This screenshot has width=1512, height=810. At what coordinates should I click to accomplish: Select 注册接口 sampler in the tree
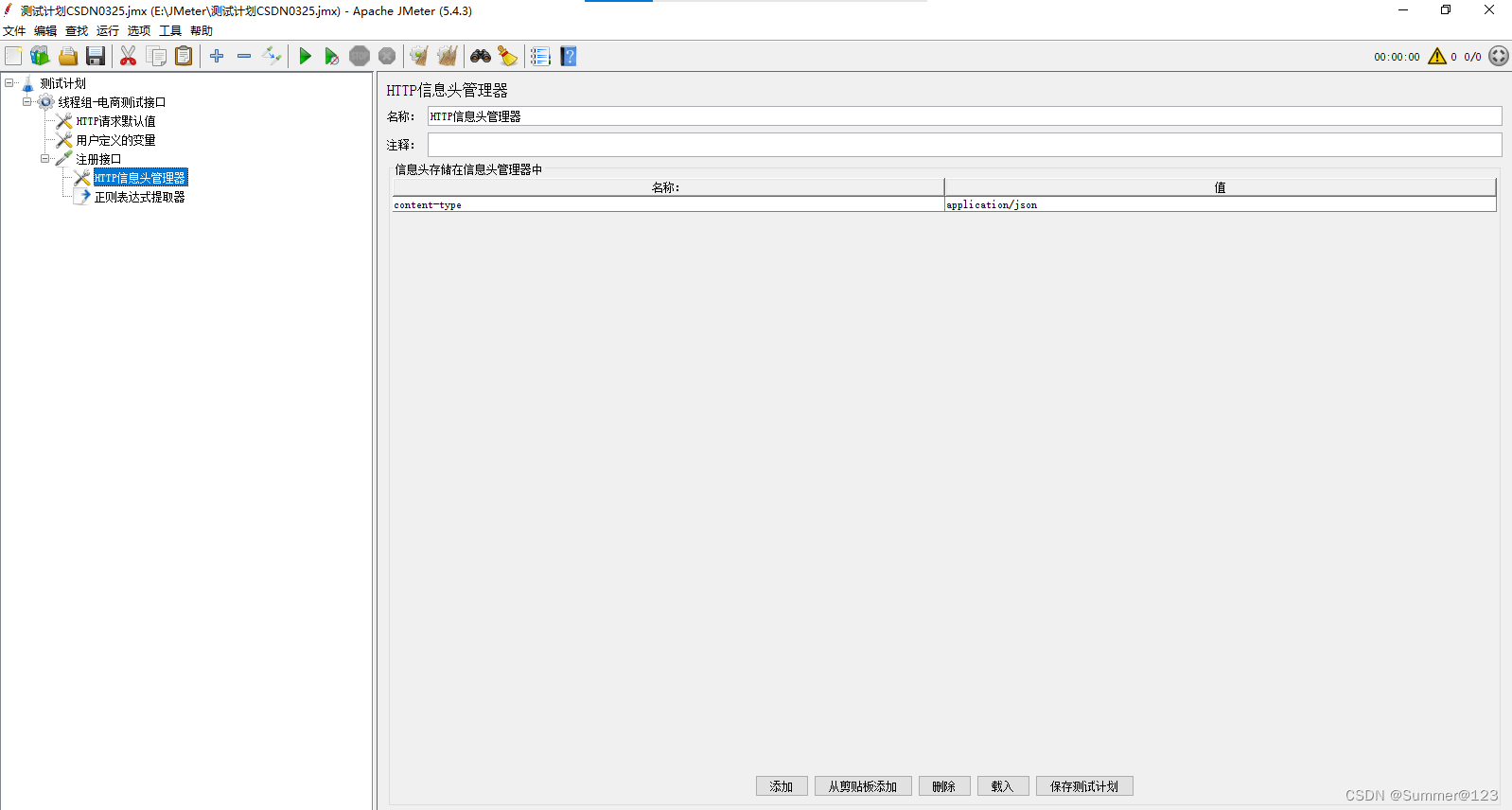(x=98, y=159)
